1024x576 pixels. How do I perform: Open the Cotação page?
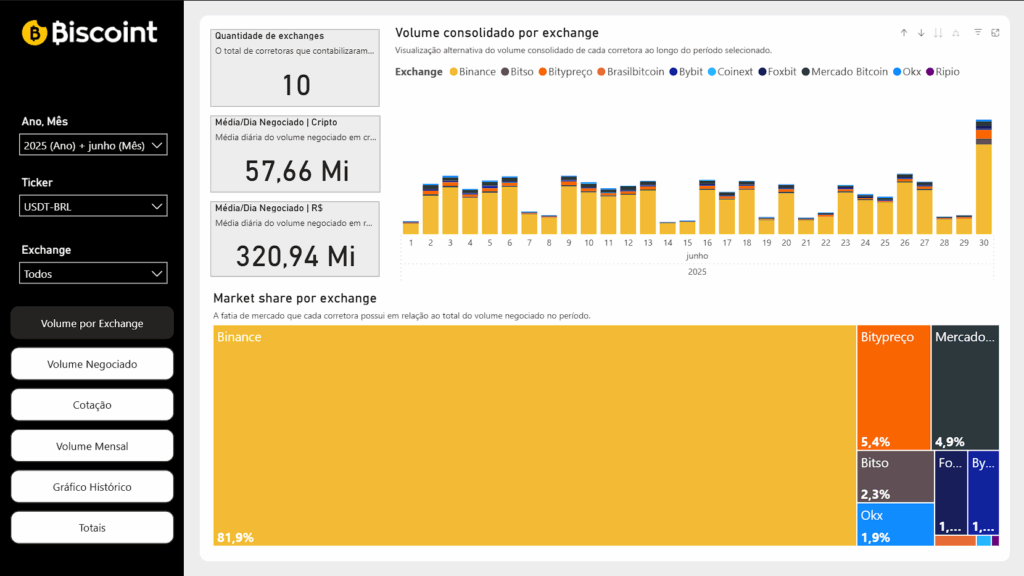[x=92, y=405]
